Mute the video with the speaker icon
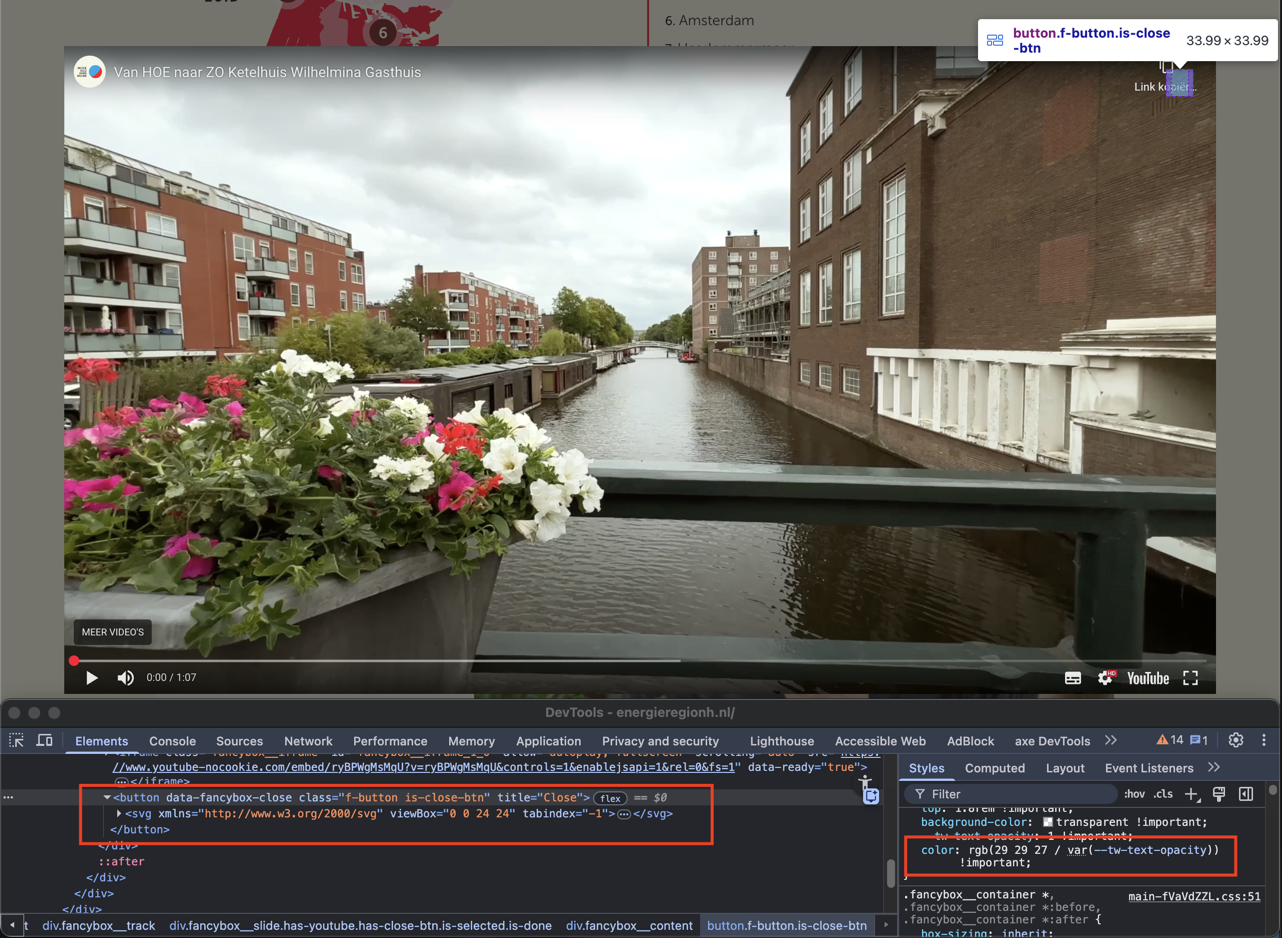The width and height of the screenshot is (1282, 938). [x=126, y=678]
